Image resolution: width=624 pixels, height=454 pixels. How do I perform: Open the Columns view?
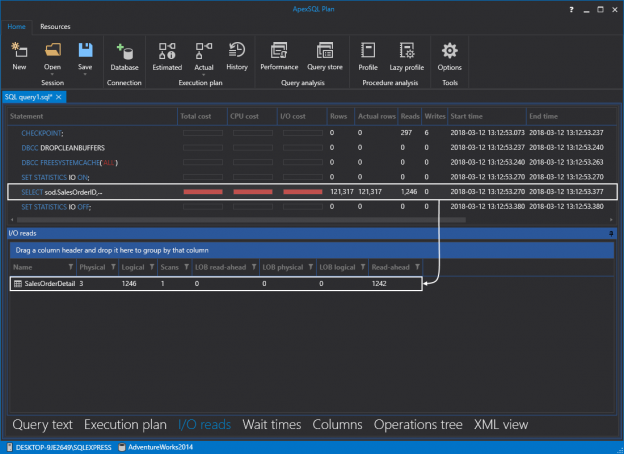pyautogui.click(x=337, y=425)
